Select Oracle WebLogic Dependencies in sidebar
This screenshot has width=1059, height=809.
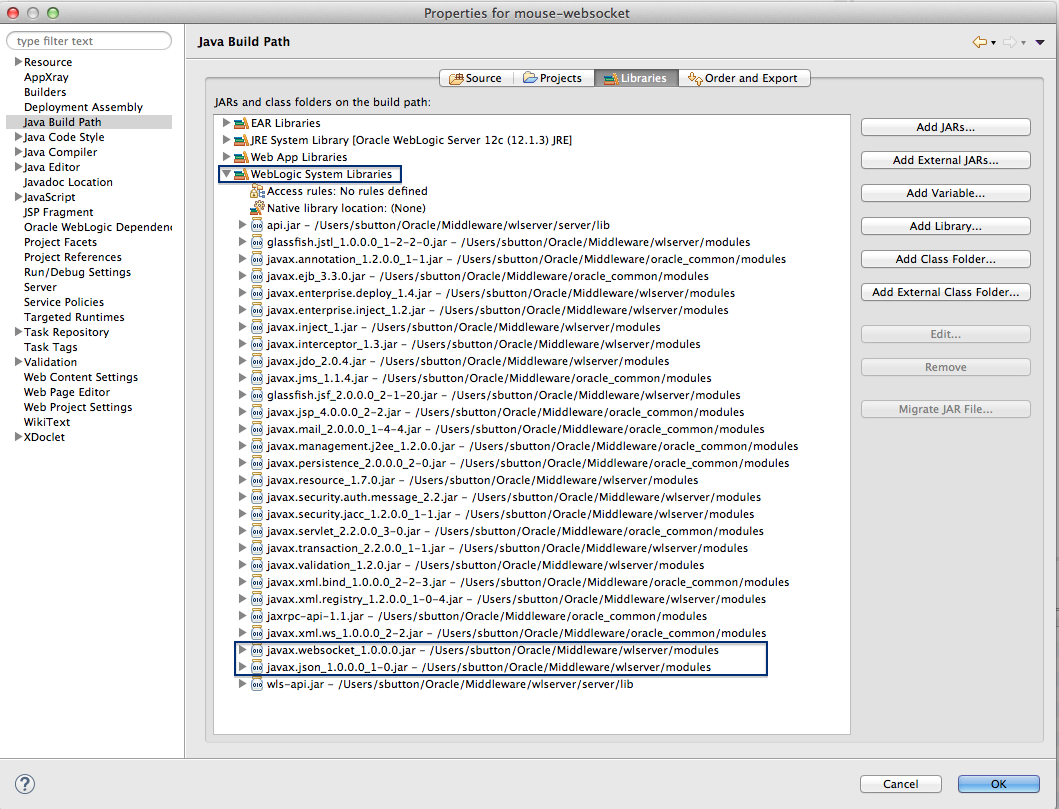[x=97, y=228]
